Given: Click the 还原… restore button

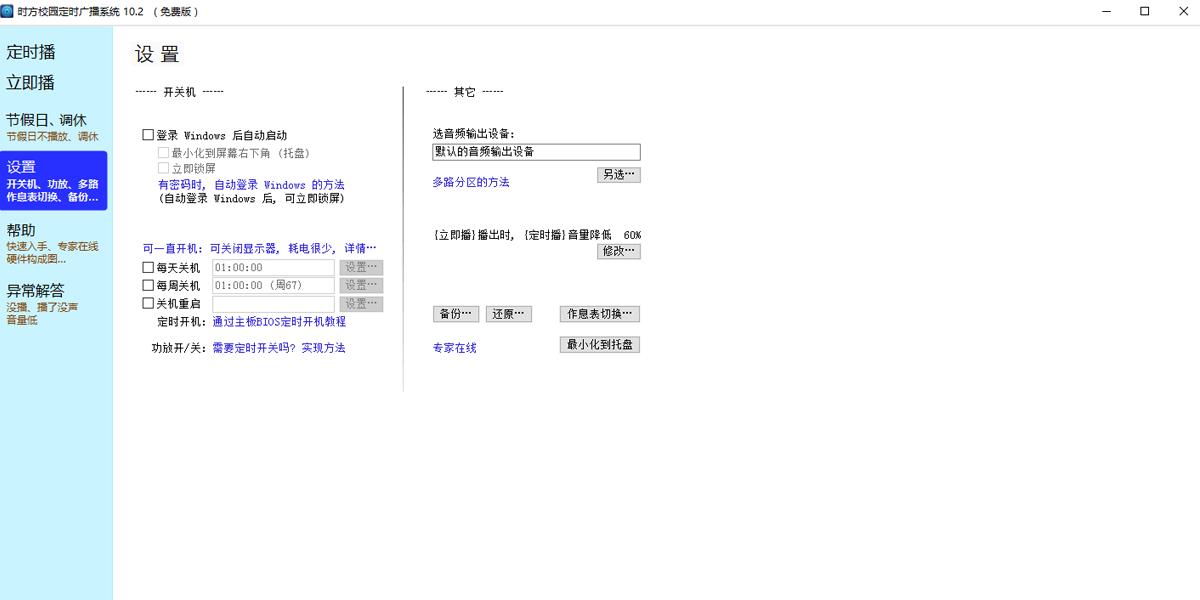Looking at the screenshot, I should pos(508,314).
